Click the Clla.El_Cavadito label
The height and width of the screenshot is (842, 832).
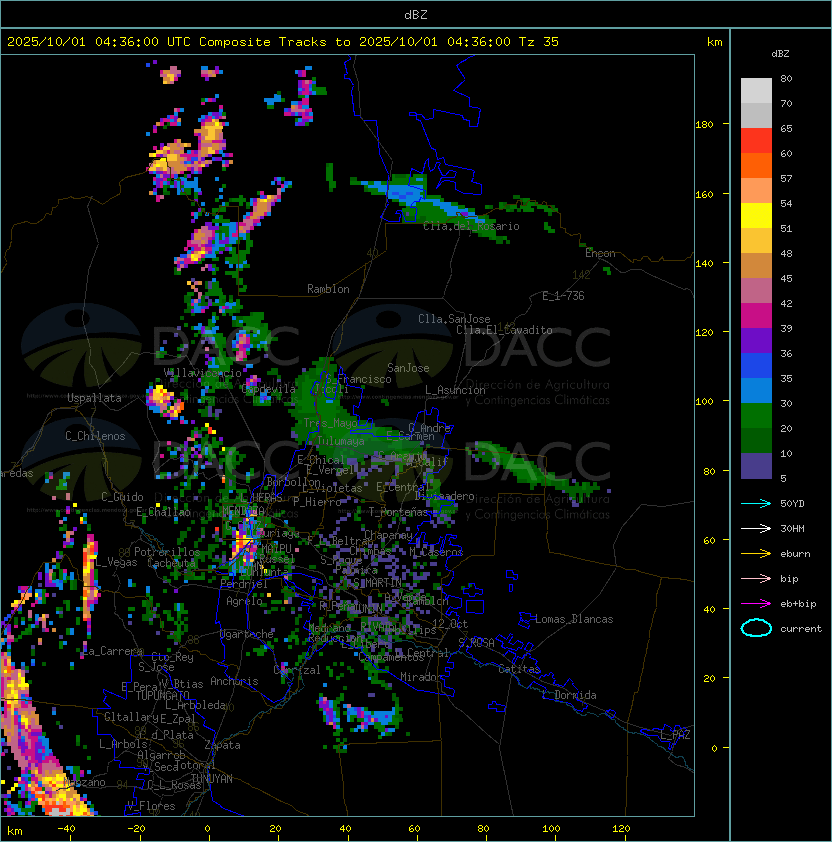tap(504, 330)
